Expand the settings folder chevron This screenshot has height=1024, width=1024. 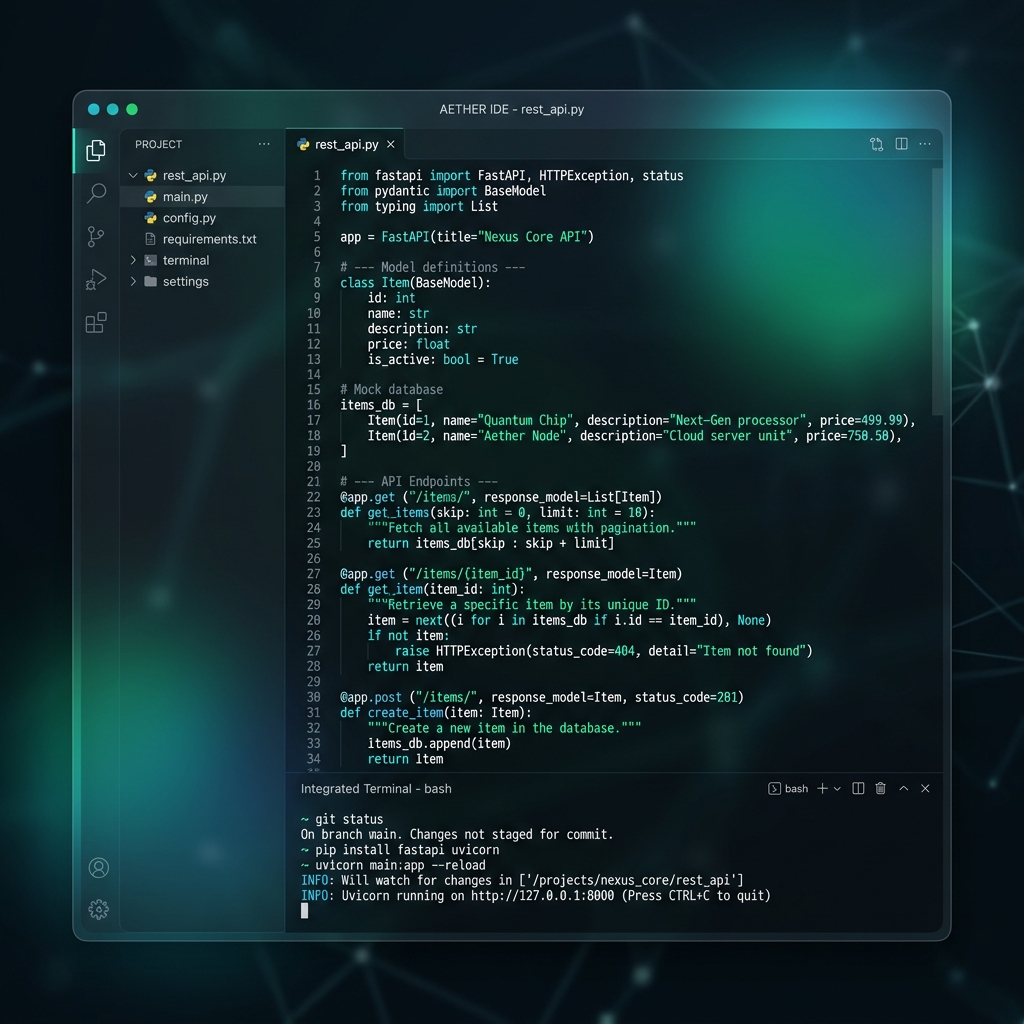tap(133, 281)
